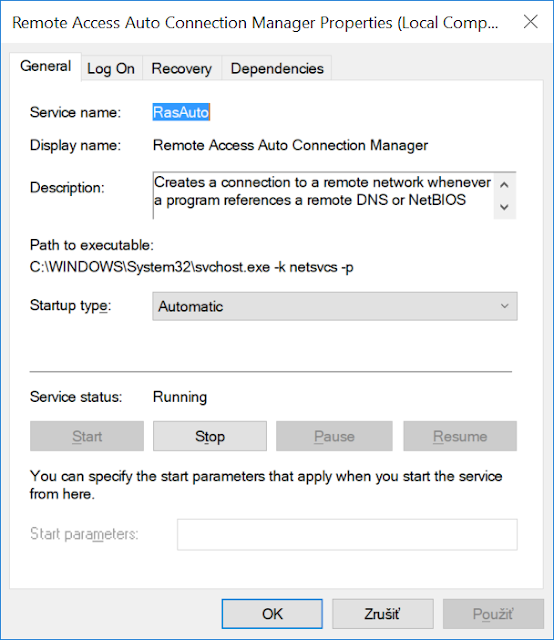
Task: Confirm with the OK button
Action: pos(272,614)
